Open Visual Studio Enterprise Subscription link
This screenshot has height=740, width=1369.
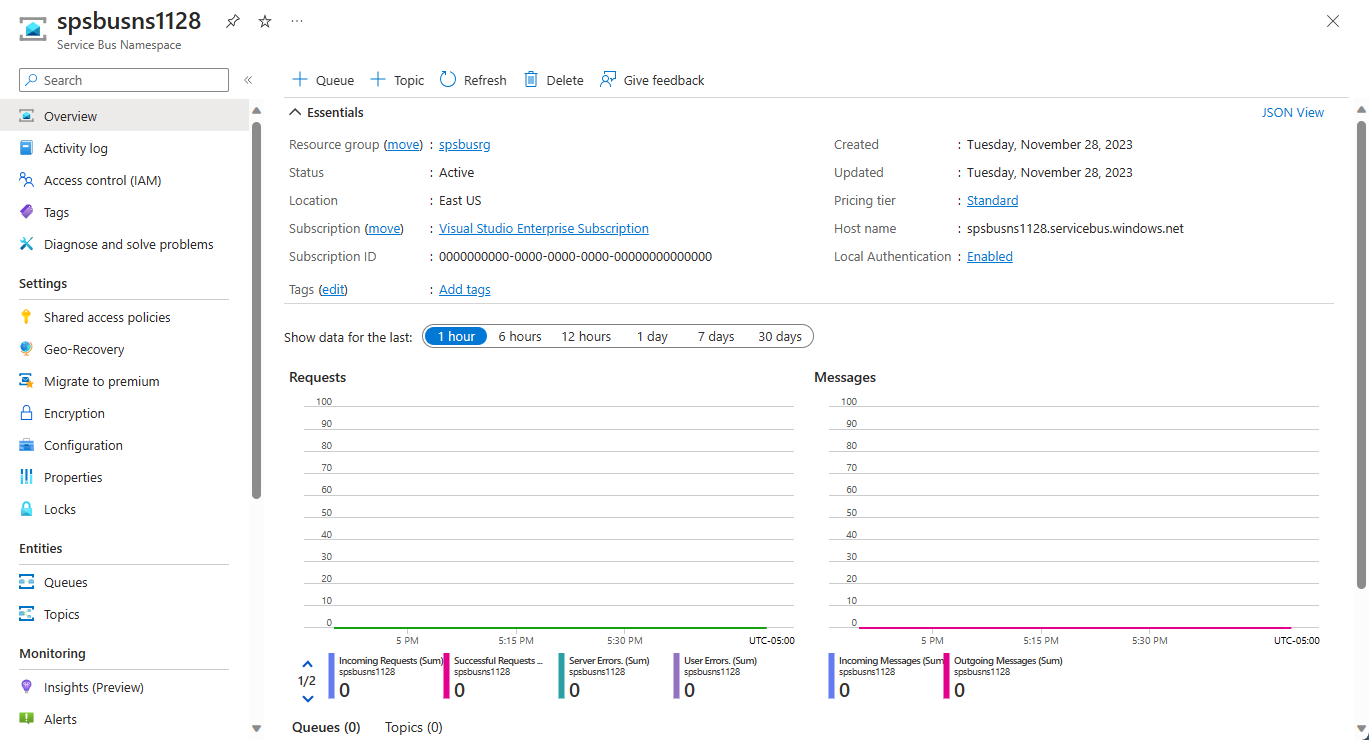click(x=544, y=228)
